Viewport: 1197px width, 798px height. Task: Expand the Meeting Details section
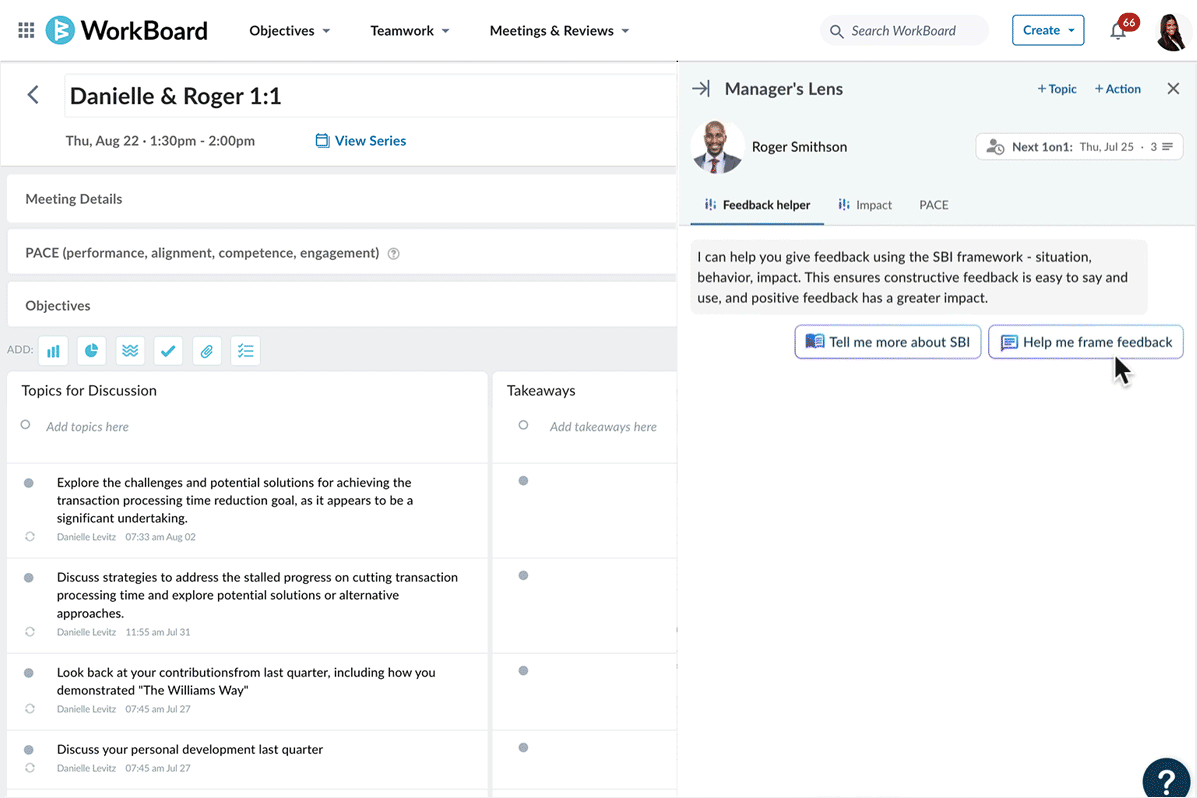(x=342, y=199)
